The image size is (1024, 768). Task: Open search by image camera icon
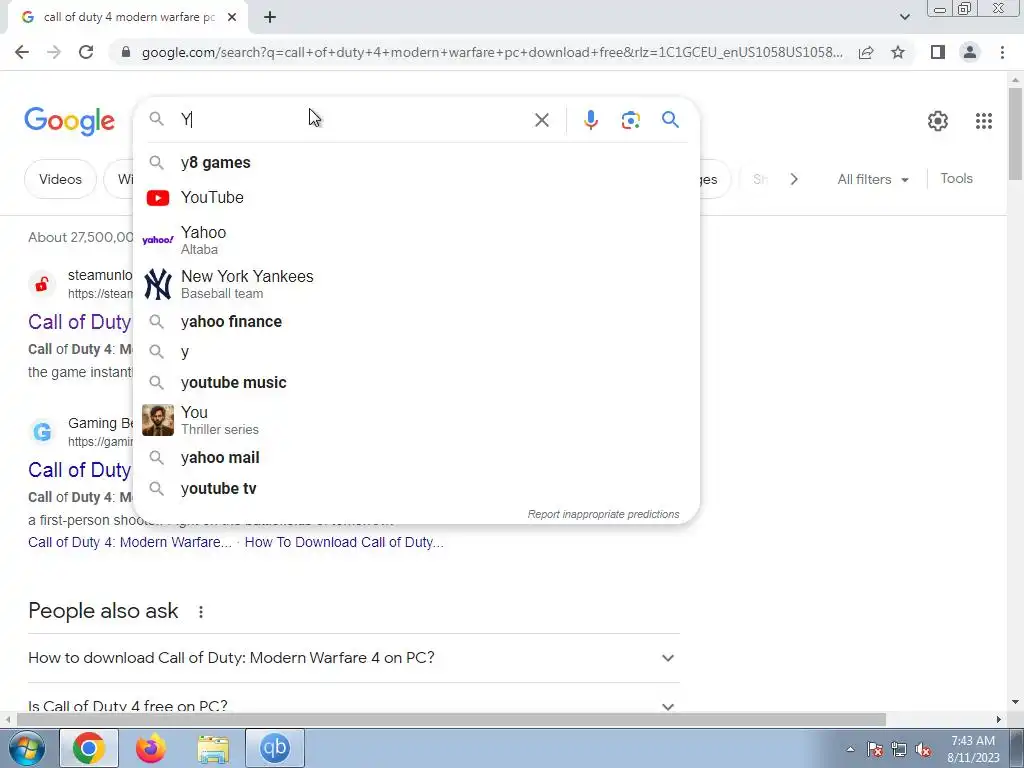pyautogui.click(x=630, y=120)
